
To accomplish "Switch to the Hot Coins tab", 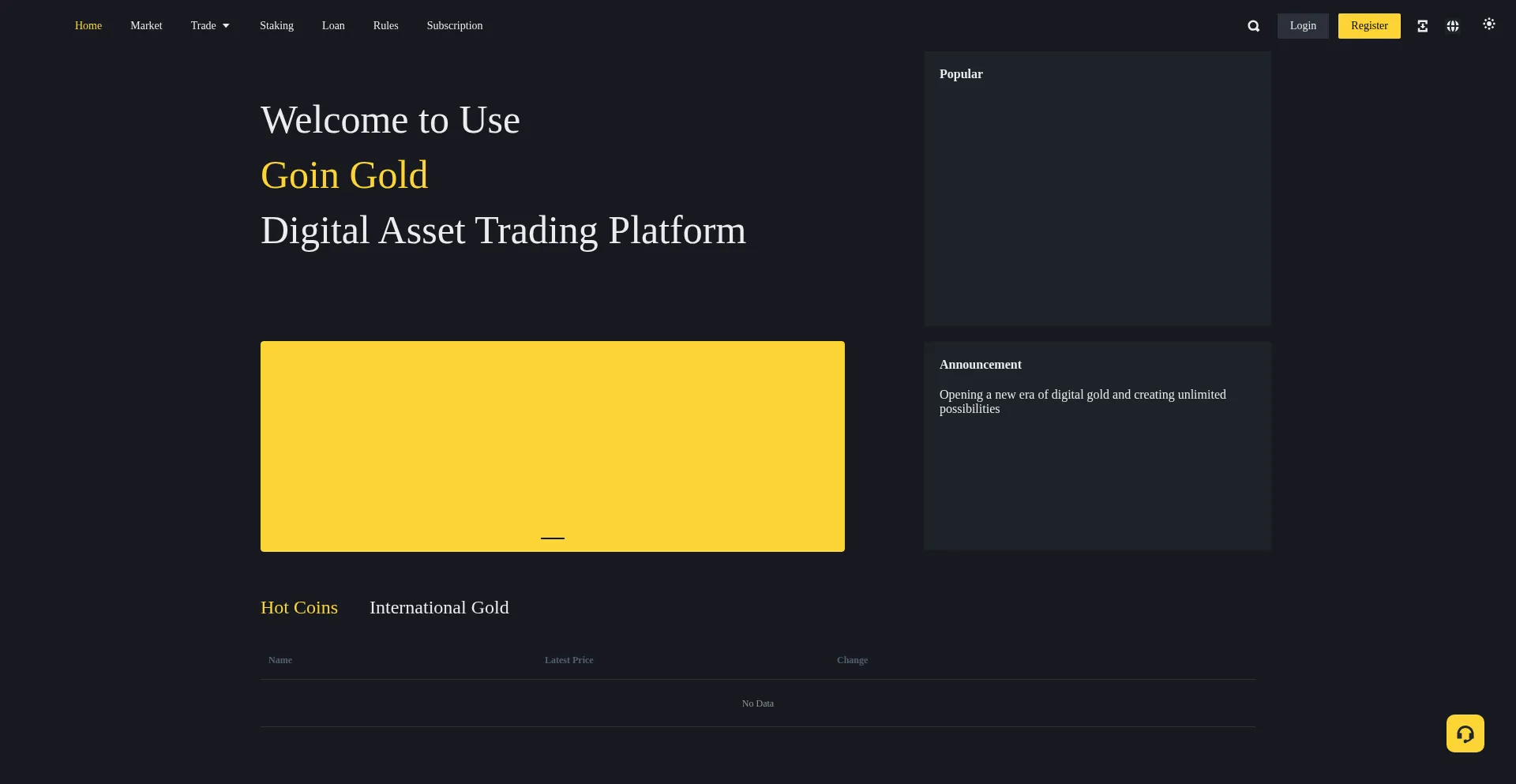I will tap(299, 607).
